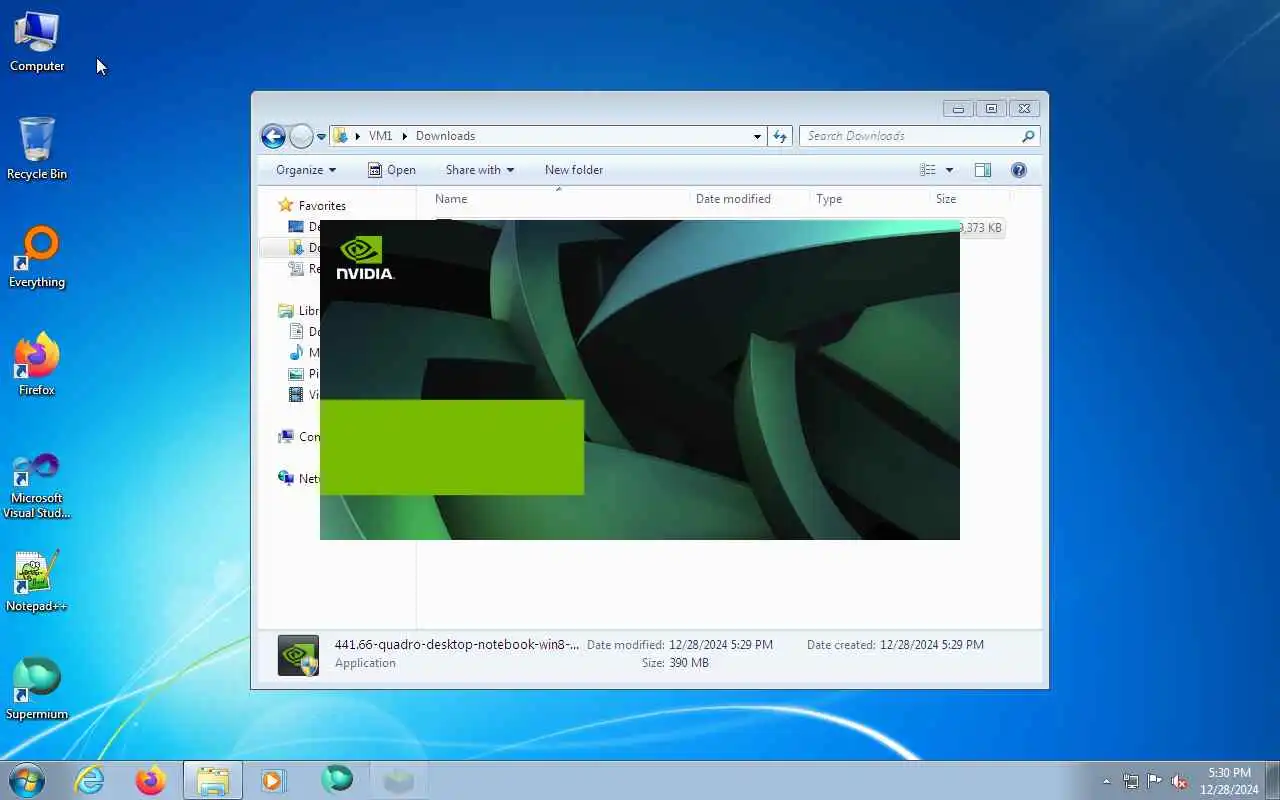
Task: Select Downloads in the address breadcrumb
Action: click(x=445, y=136)
